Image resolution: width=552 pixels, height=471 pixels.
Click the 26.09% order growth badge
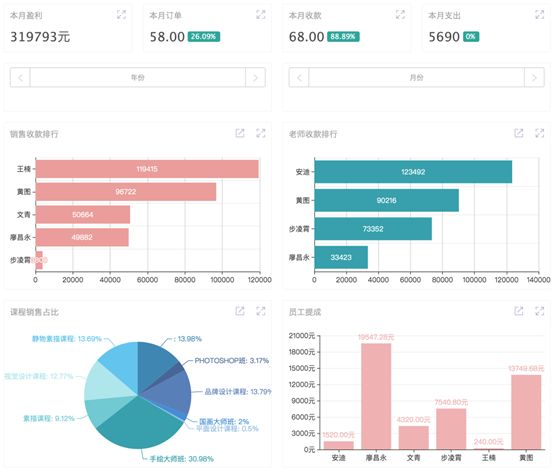(x=204, y=37)
